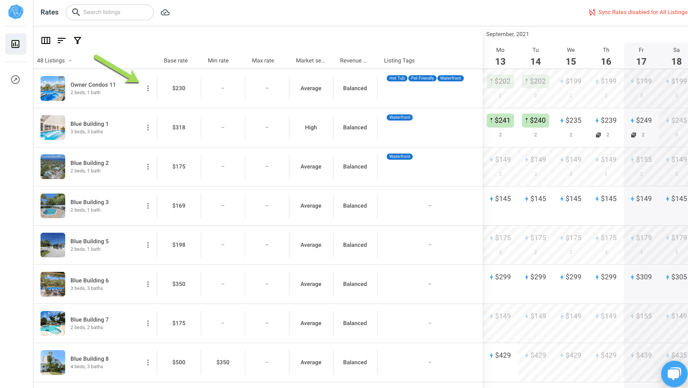688x388 pixels.
Task: Click Blue Building 1 $318 base rate
Action: (x=179, y=127)
